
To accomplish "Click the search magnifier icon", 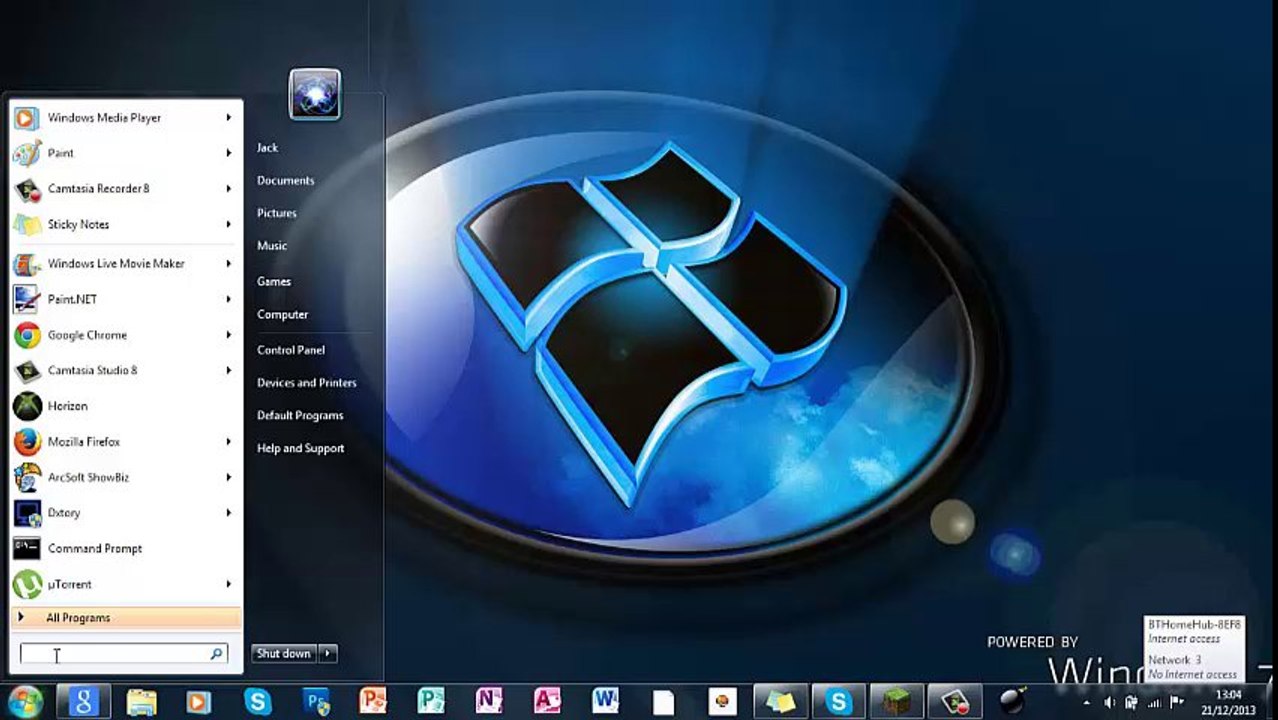I will tap(216, 654).
